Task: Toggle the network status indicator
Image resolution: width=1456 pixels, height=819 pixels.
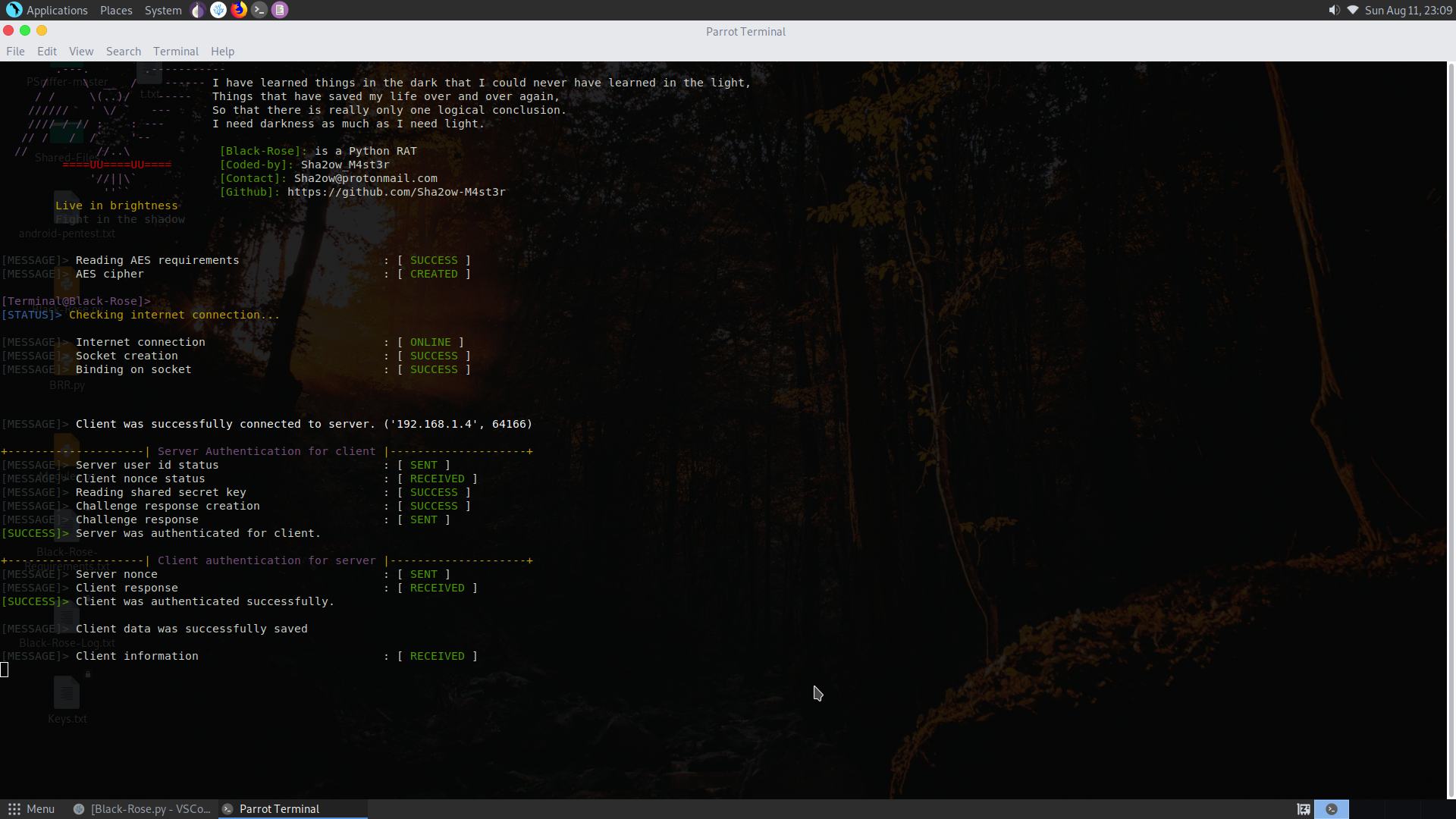Action: pyautogui.click(x=1354, y=10)
